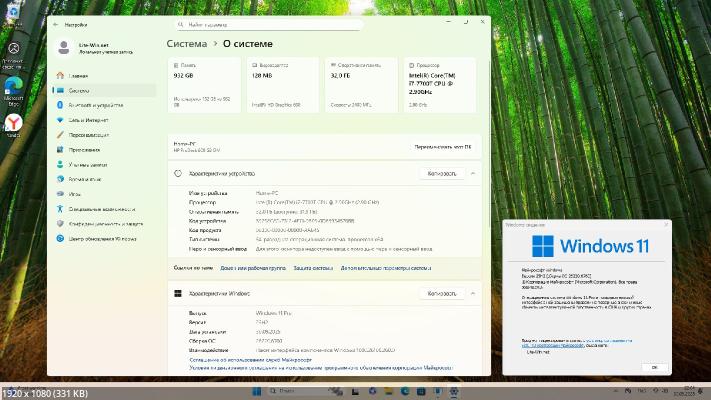Open Приложения section in sidebar
711x400 pixels.
click(x=85, y=149)
